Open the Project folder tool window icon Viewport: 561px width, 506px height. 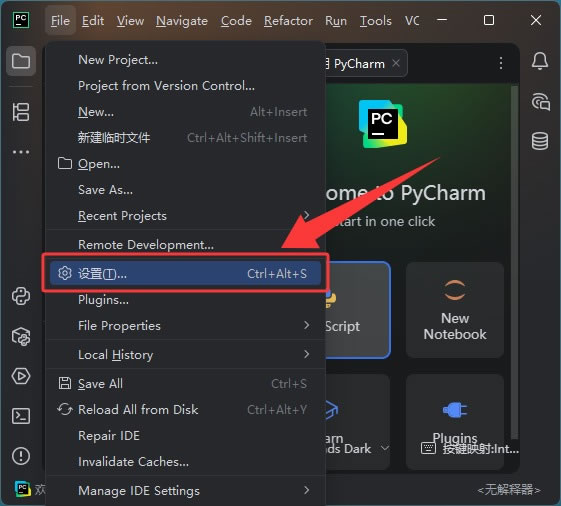click(x=21, y=61)
